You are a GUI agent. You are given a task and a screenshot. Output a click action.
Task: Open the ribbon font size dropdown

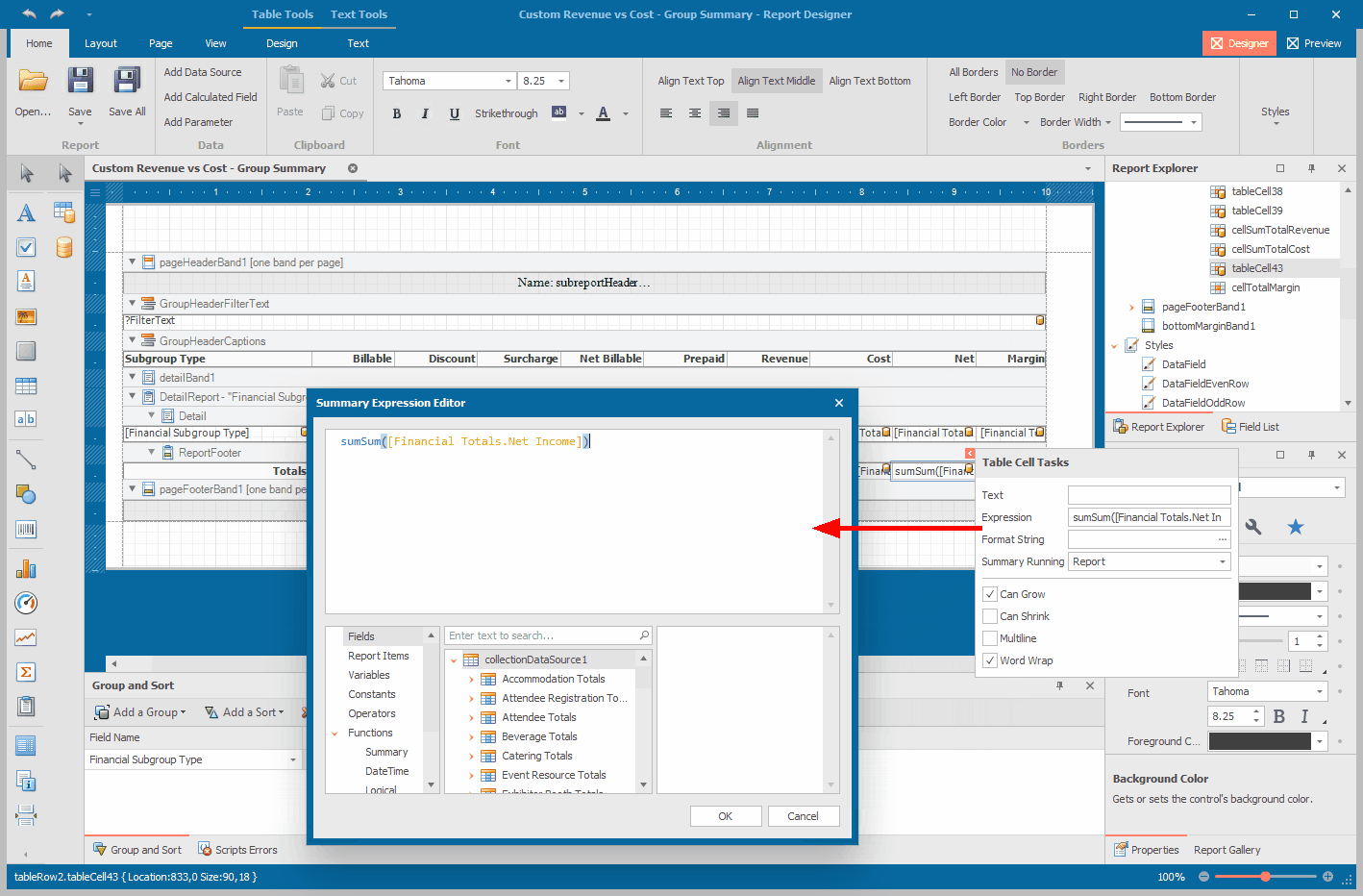point(561,82)
